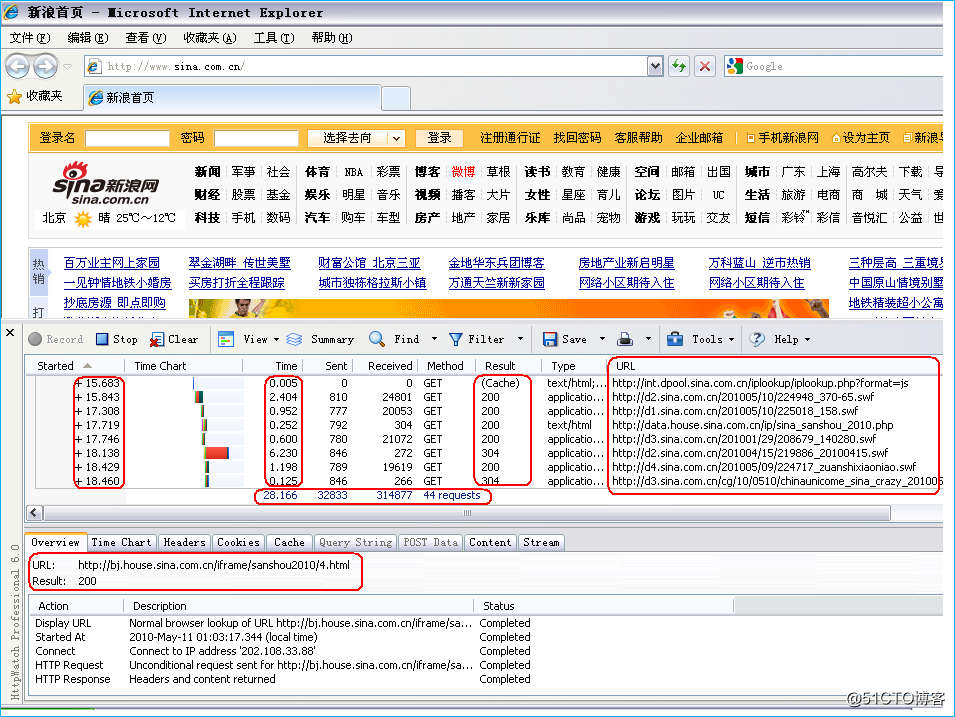Select the 新浪首页 browser tab
This screenshot has height=717, width=955.
(232, 97)
